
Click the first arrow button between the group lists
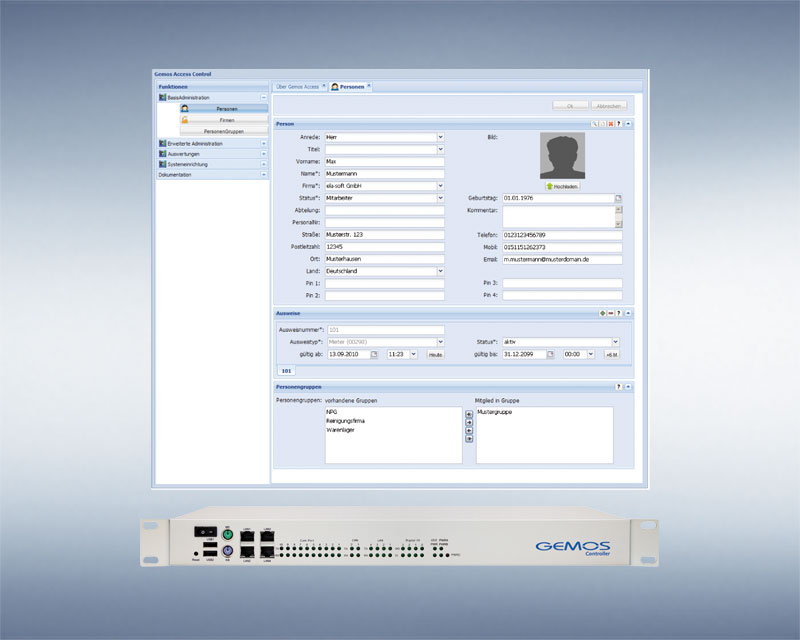[x=469, y=414]
